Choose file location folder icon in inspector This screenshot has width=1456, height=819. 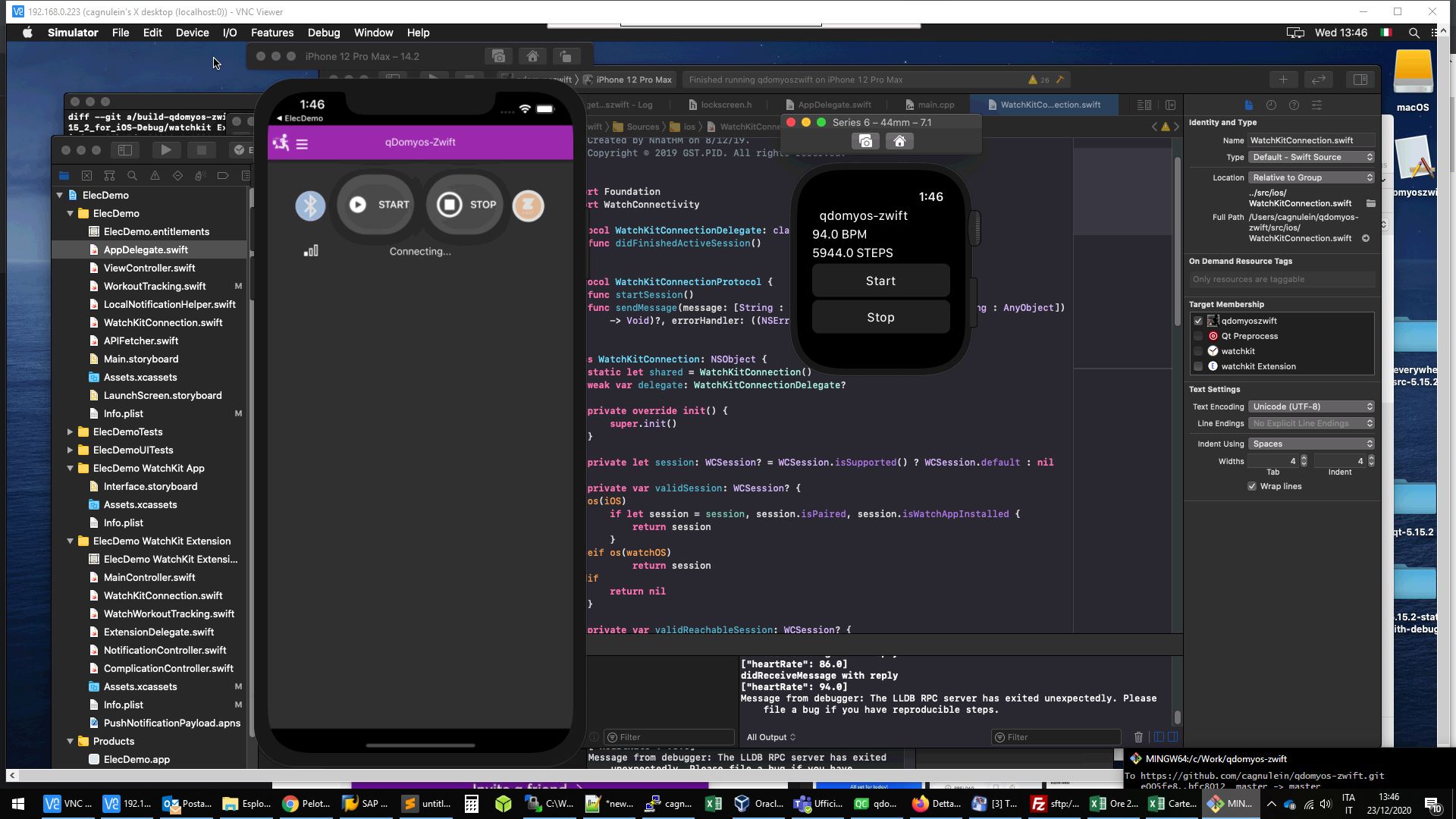pyautogui.click(x=1371, y=203)
